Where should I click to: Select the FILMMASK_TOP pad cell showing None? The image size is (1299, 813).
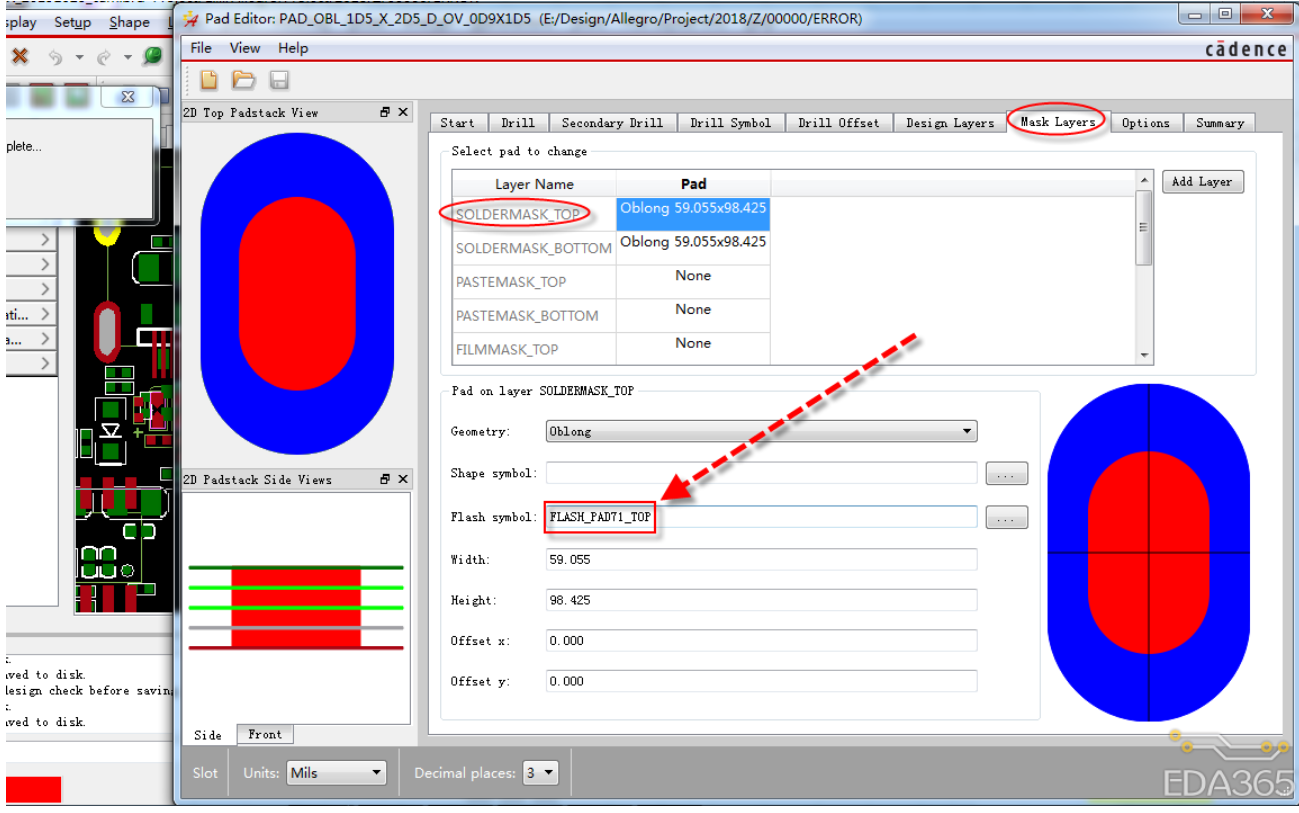coord(693,348)
